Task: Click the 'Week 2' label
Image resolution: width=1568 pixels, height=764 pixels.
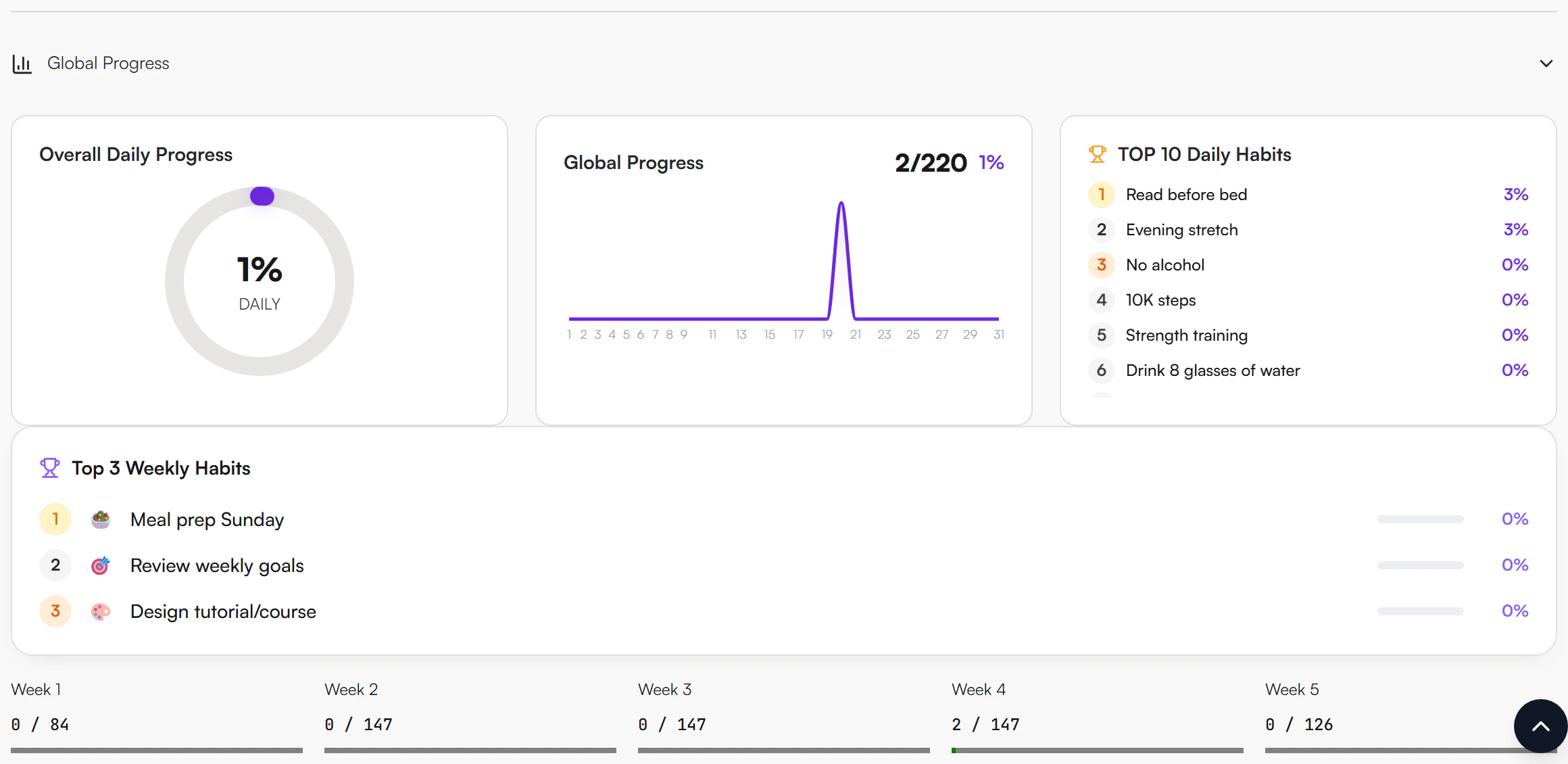Action: coord(351,690)
